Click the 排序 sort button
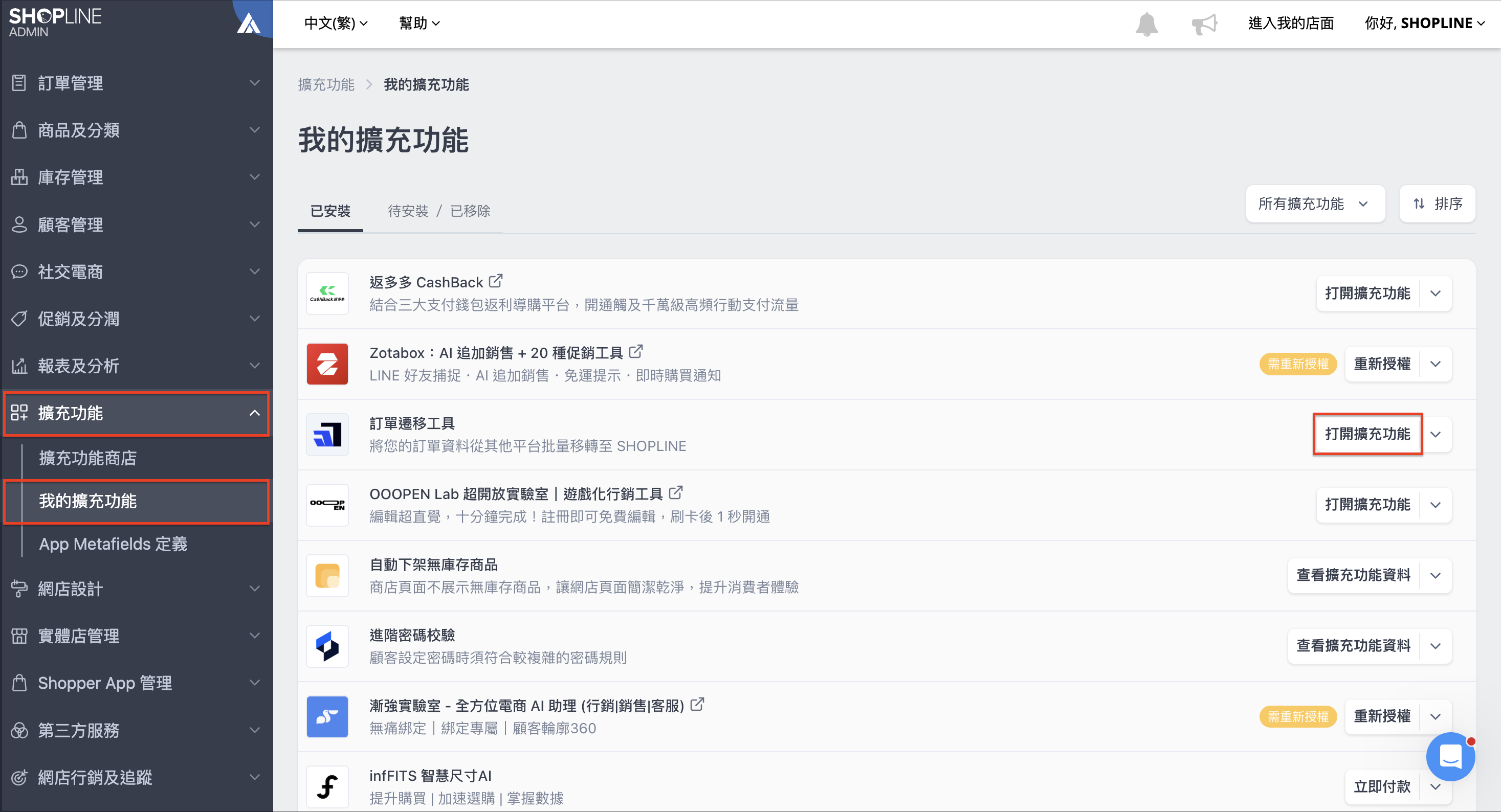The width and height of the screenshot is (1501, 812). click(1437, 204)
